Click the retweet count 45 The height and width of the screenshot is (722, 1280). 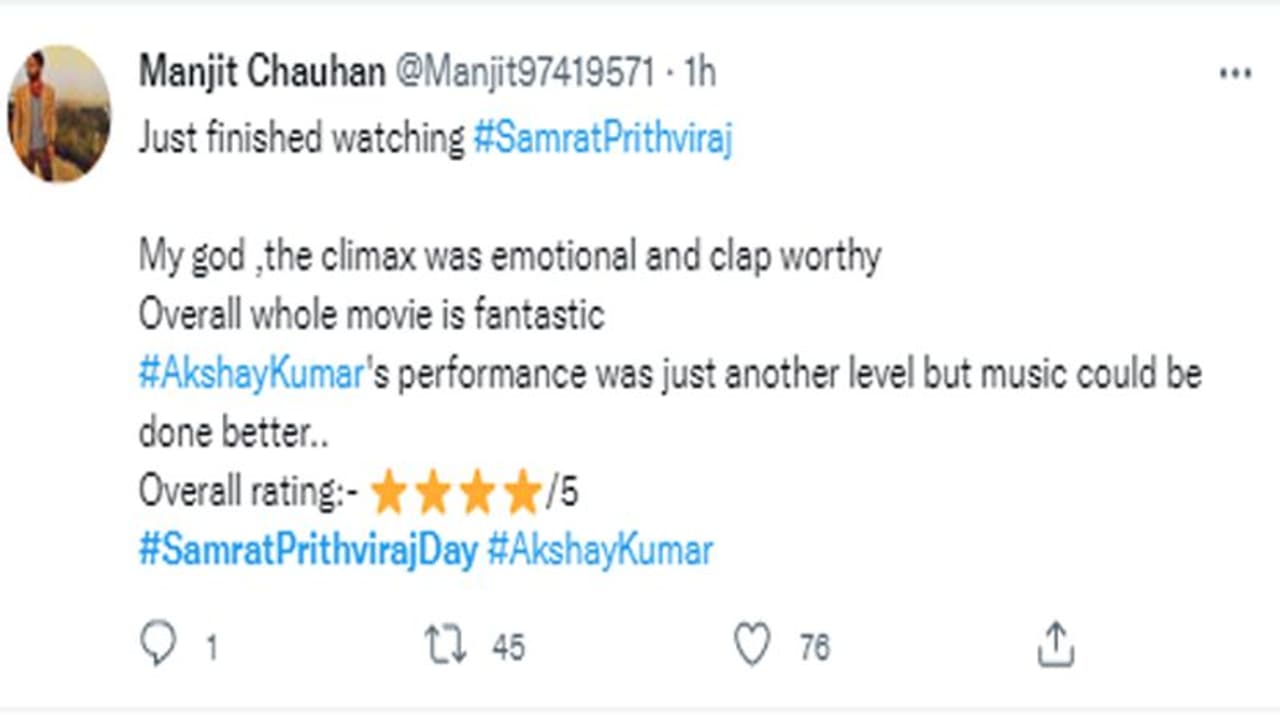[x=508, y=648]
